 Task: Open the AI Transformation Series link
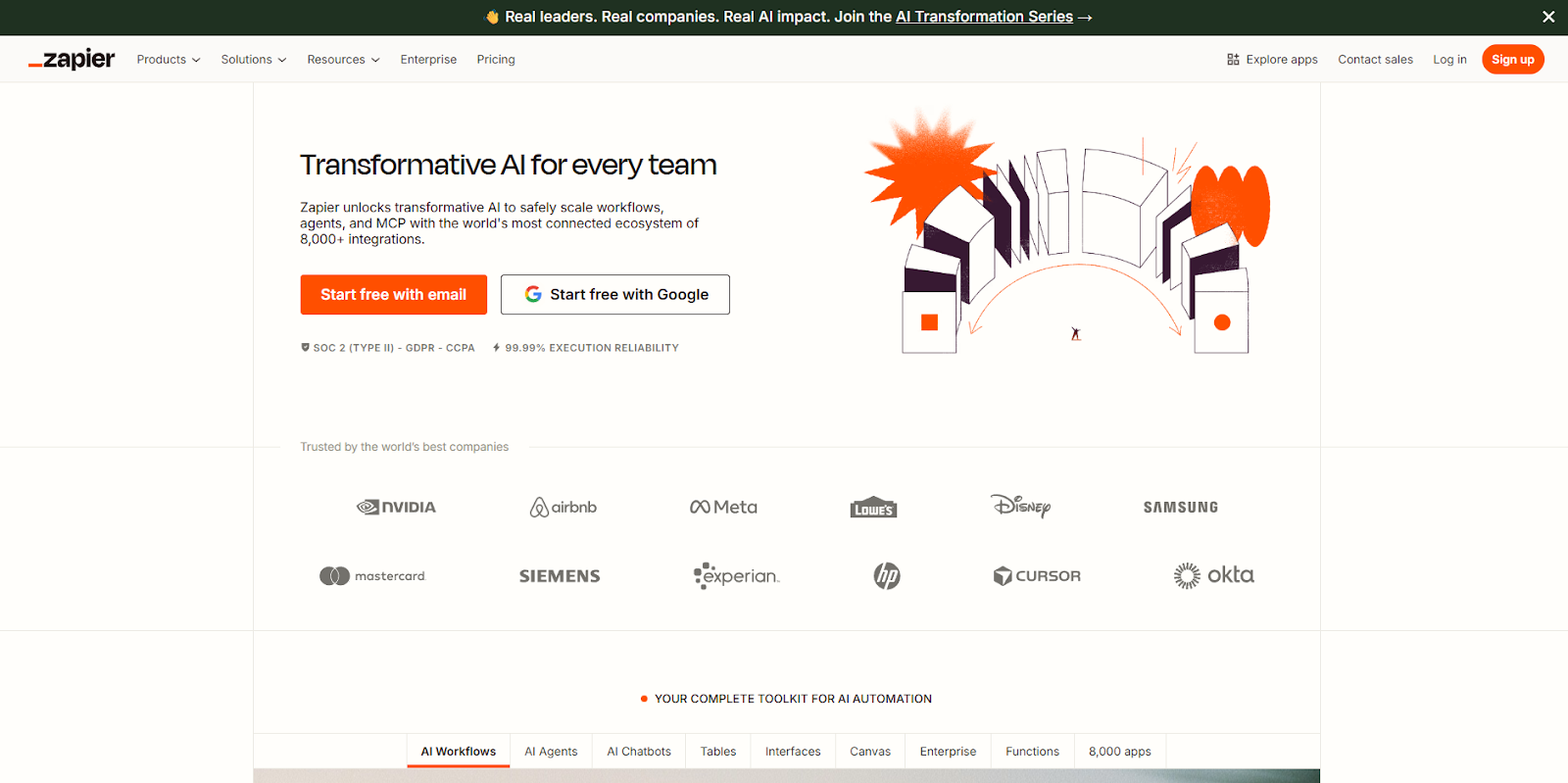pyautogui.click(x=984, y=17)
